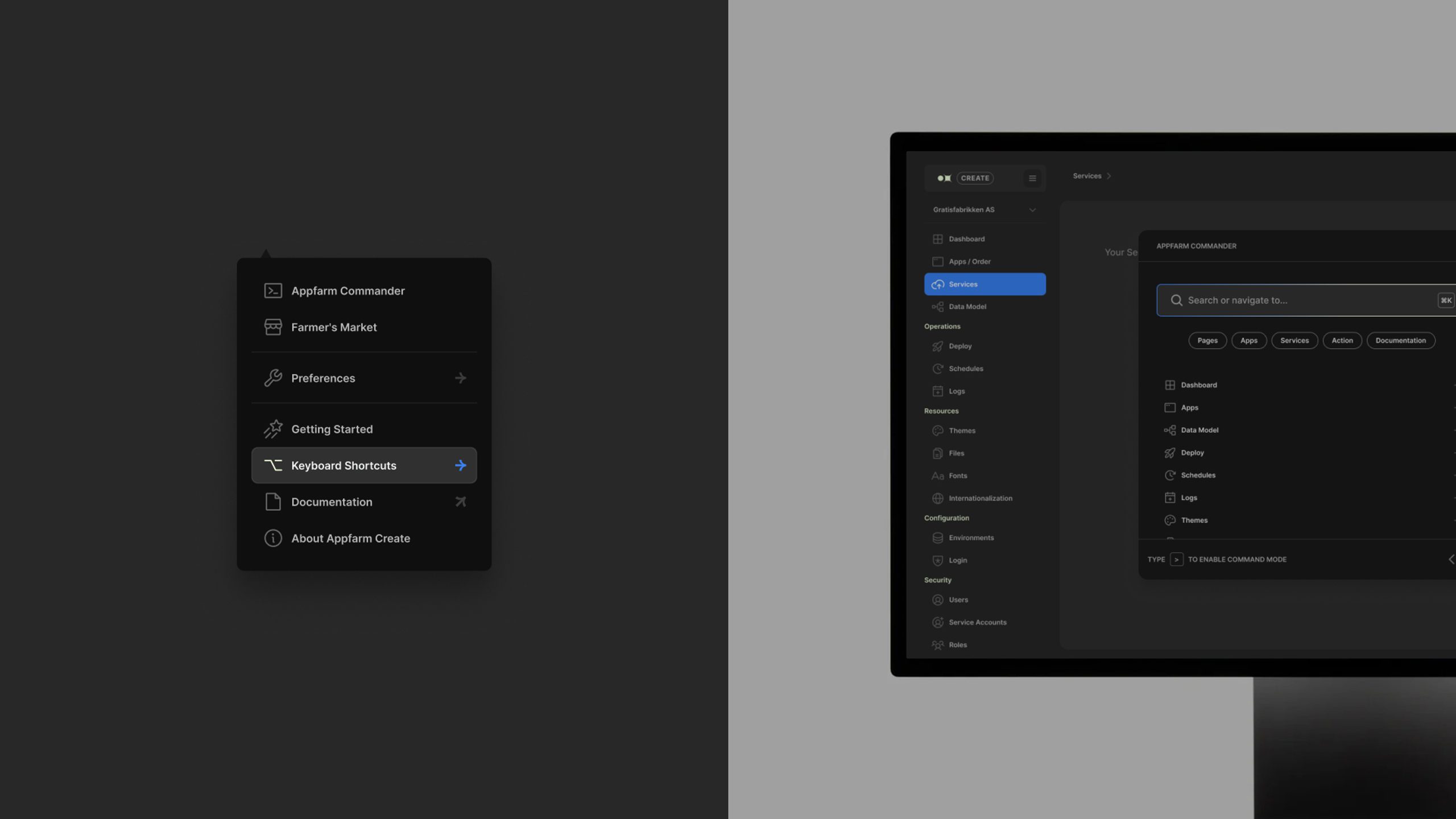Click the Farmer's Market storefront icon

[x=273, y=327]
